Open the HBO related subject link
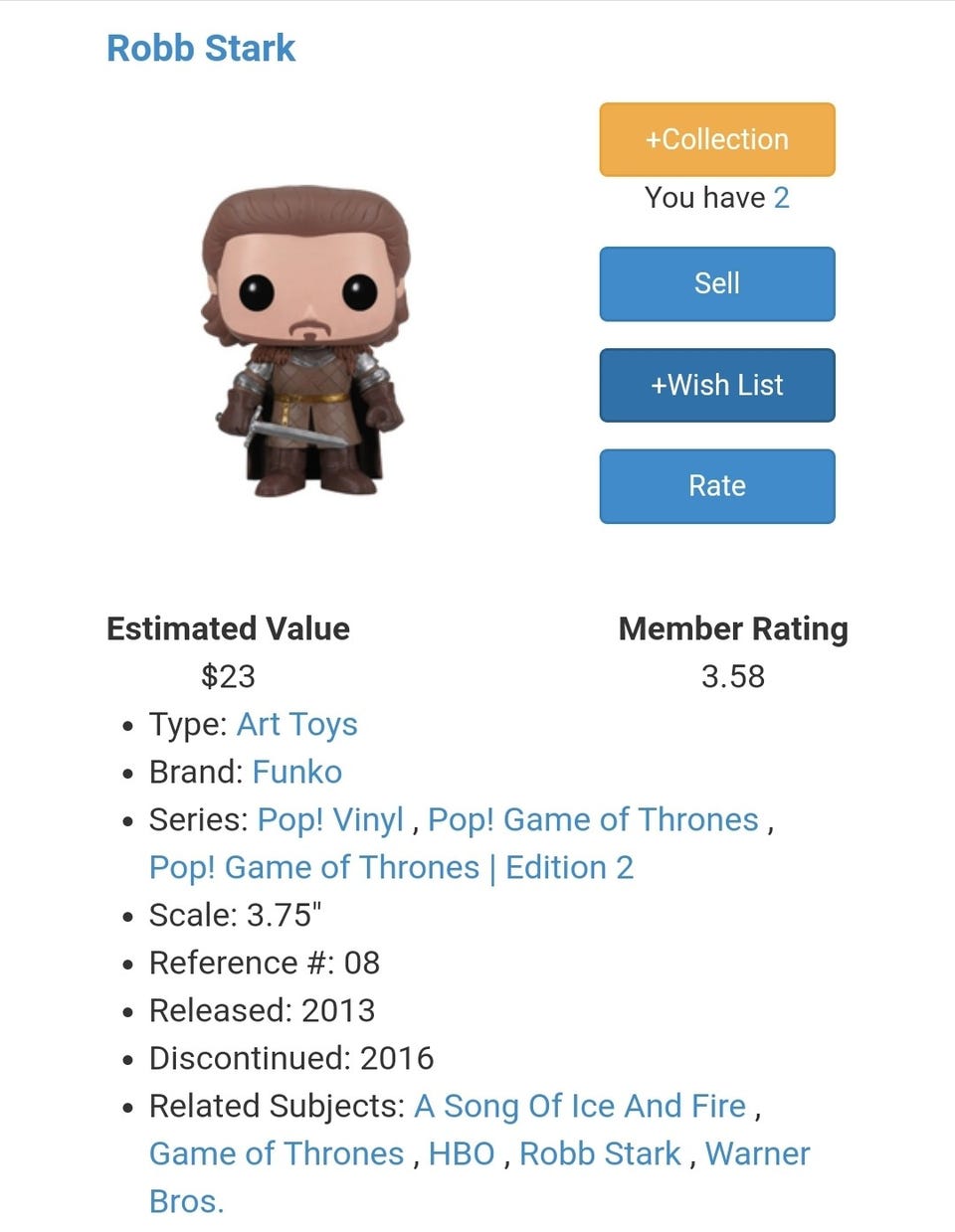The image size is (955, 1232). pos(462,1153)
